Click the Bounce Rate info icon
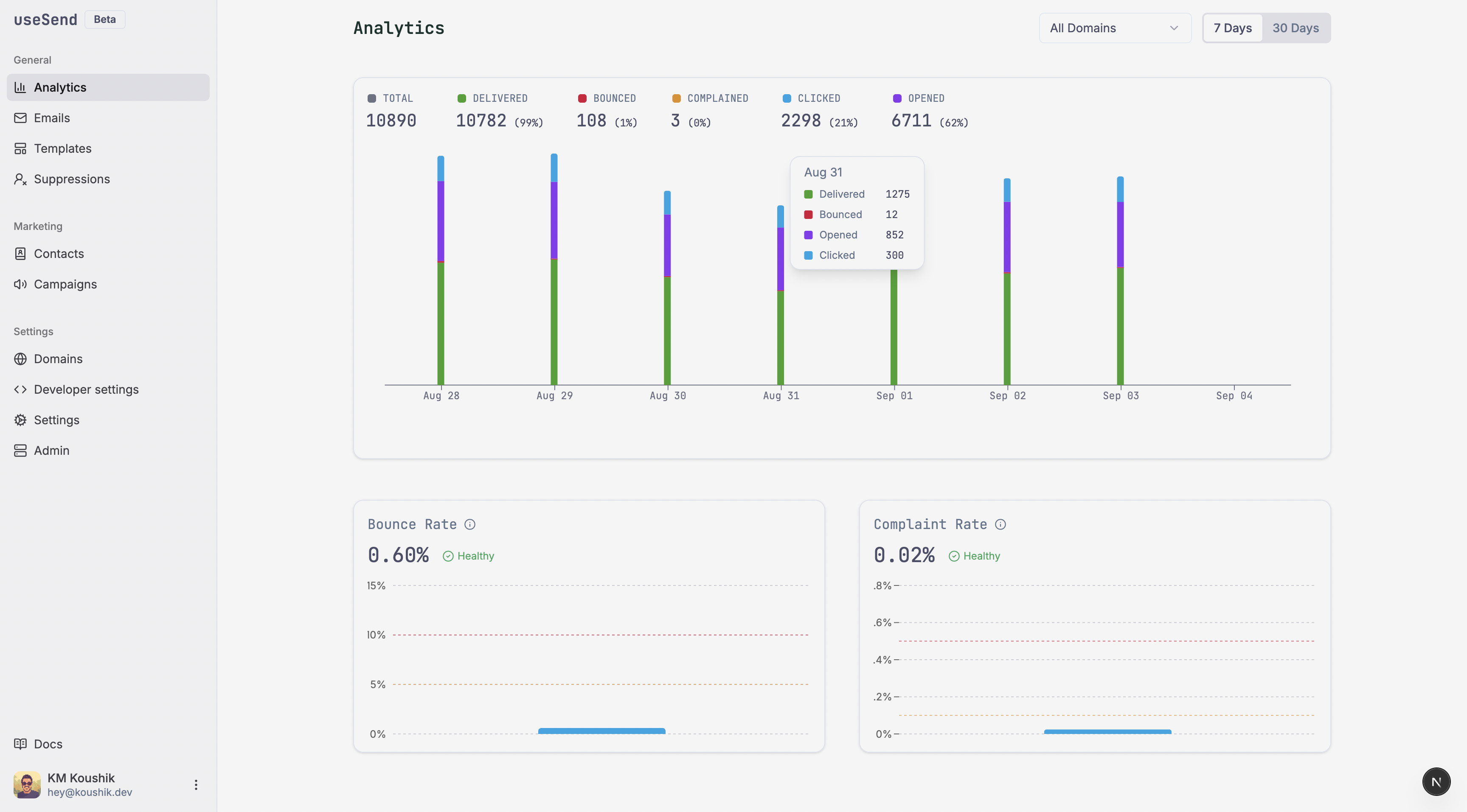The width and height of the screenshot is (1467, 812). [x=470, y=525]
